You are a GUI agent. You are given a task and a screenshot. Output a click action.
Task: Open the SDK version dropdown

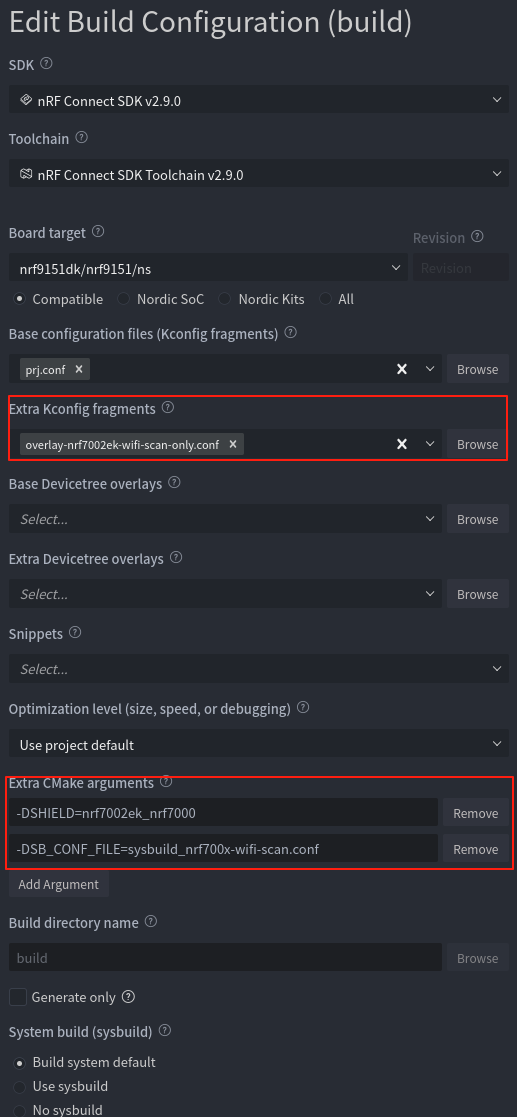(258, 100)
